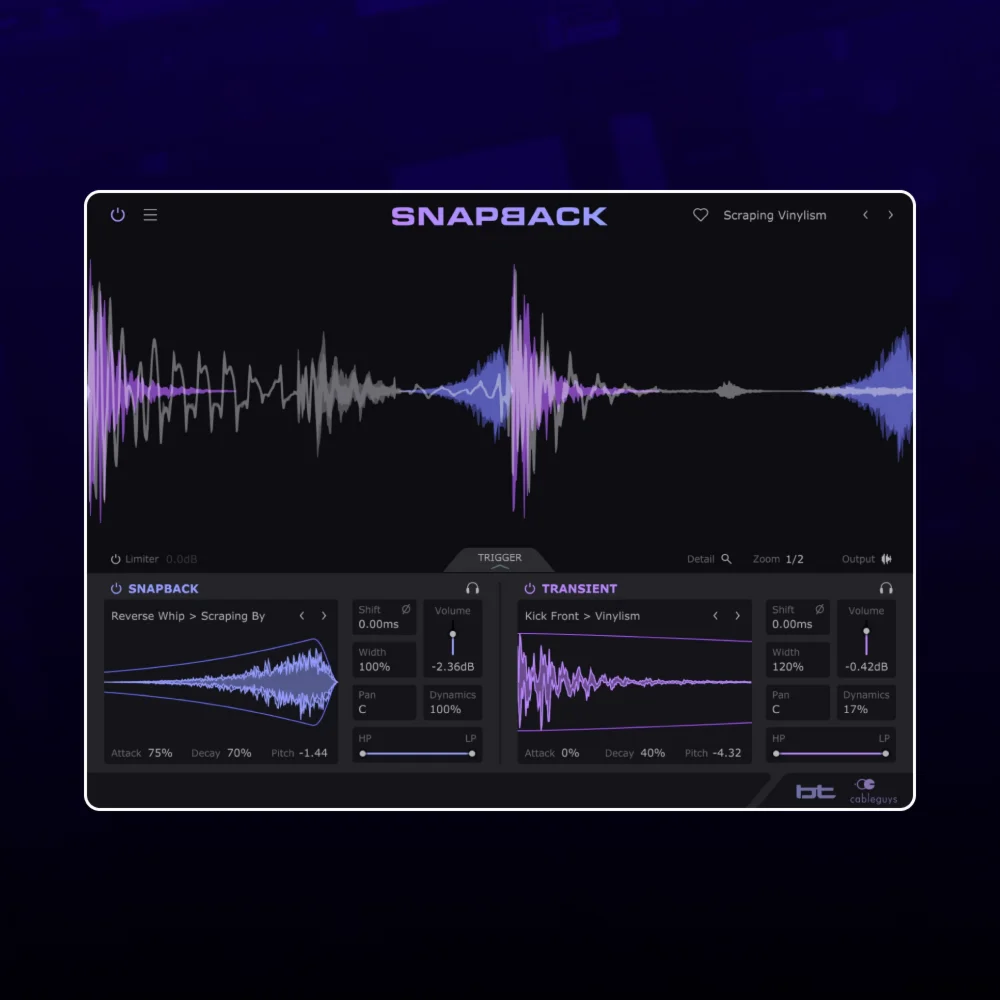The image size is (1000, 1000).
Task: Click Snapback Pan C value
Action: [x=362, y=709]
